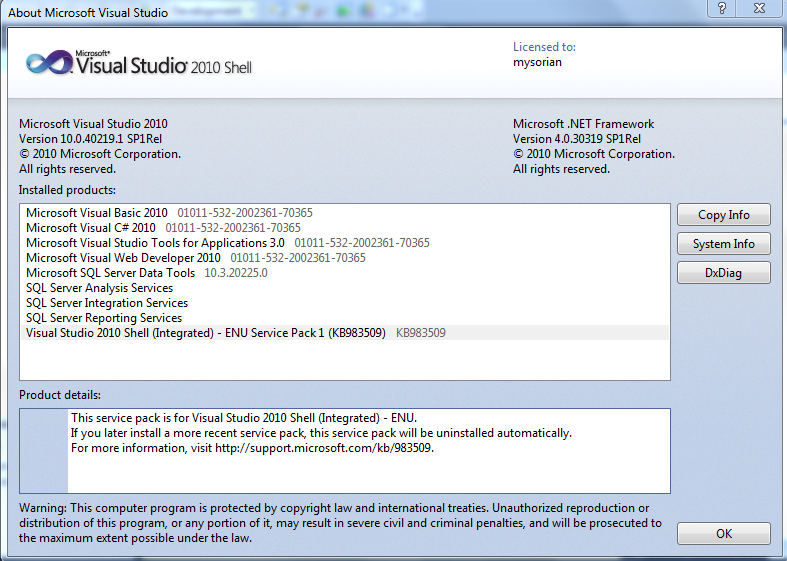
Task: Select SQL Server Integration Services entry
Action: (345, 303)
